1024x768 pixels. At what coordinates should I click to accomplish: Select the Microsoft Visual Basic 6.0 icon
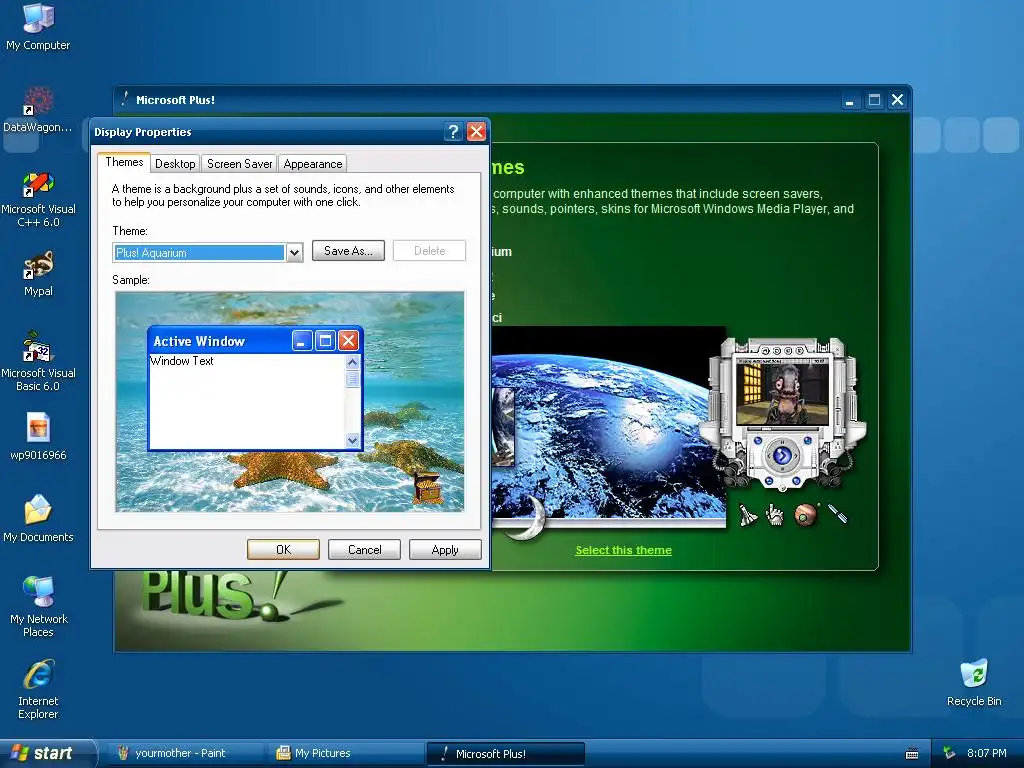click(x=38, y=361)
